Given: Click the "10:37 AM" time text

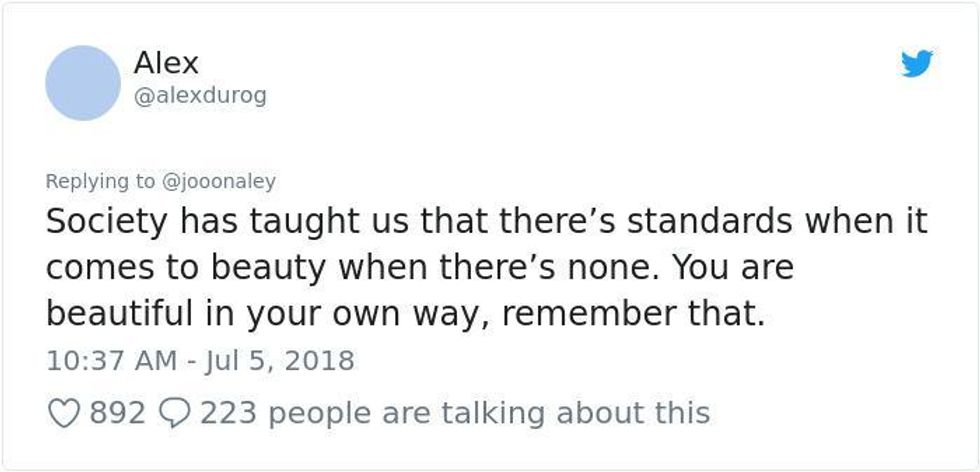Looking at the screenshot, I should [x=111, y=361].
